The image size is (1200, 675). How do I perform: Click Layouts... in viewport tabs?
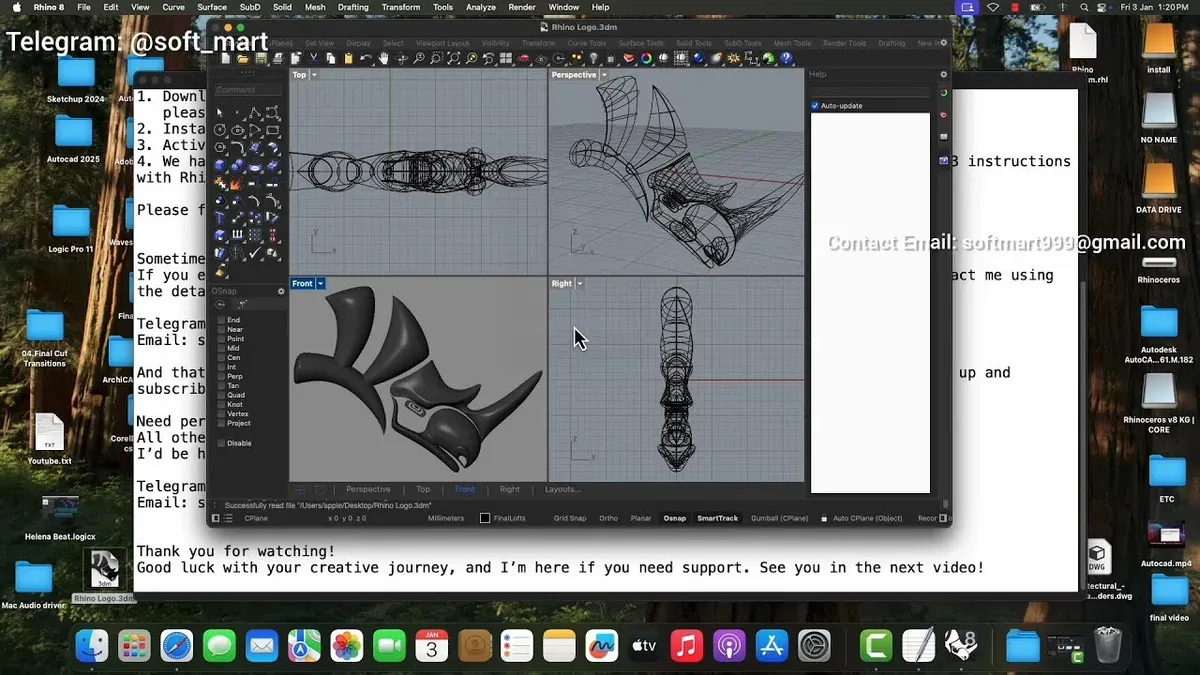click(x=562, y=489)
